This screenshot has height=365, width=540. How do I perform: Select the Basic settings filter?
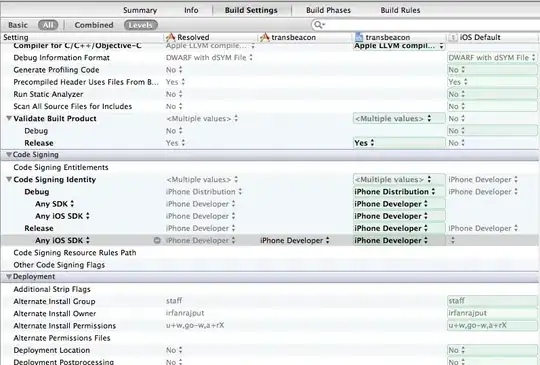[x=18, y=25]
